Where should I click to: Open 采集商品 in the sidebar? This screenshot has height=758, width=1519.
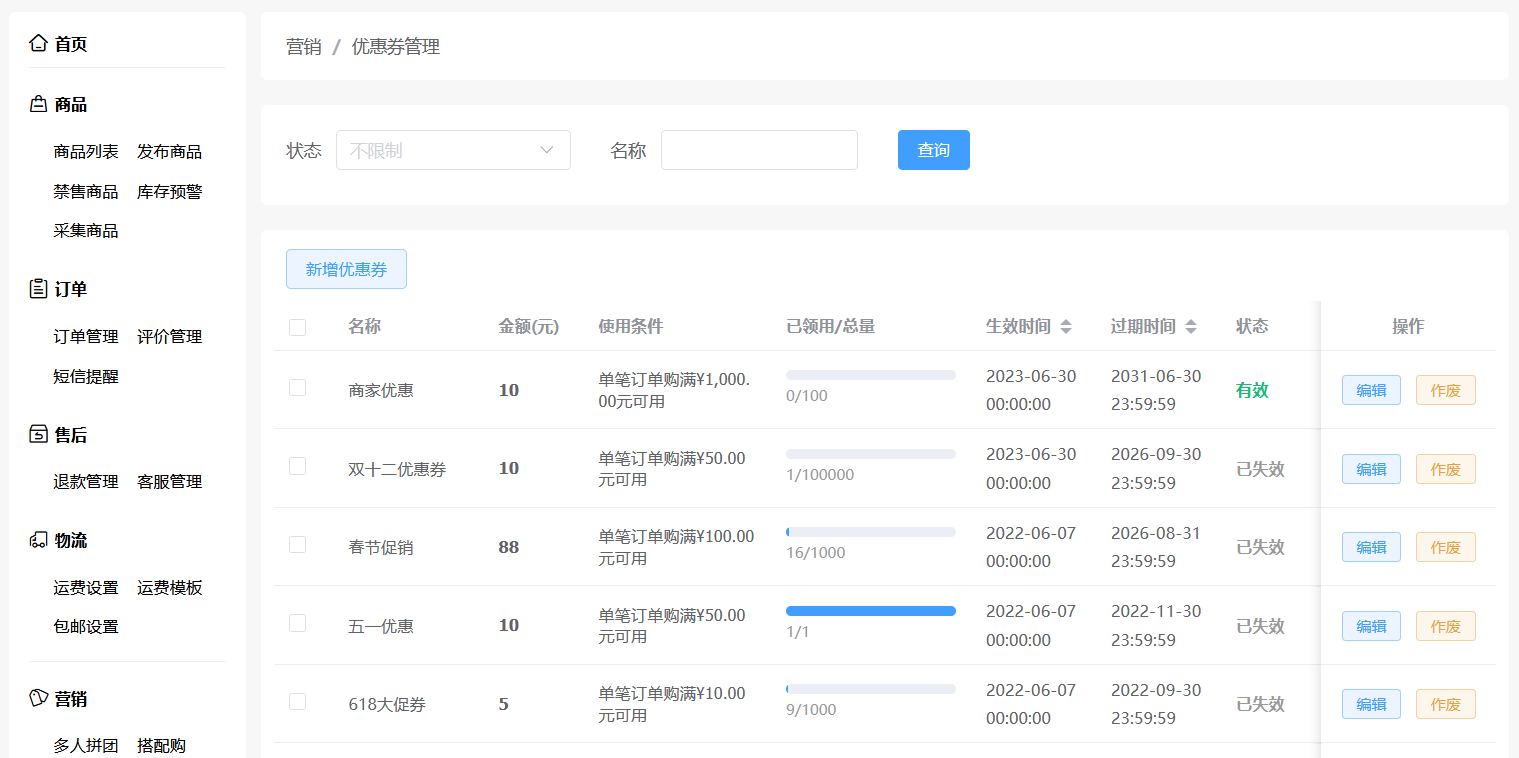coord(86,231)
